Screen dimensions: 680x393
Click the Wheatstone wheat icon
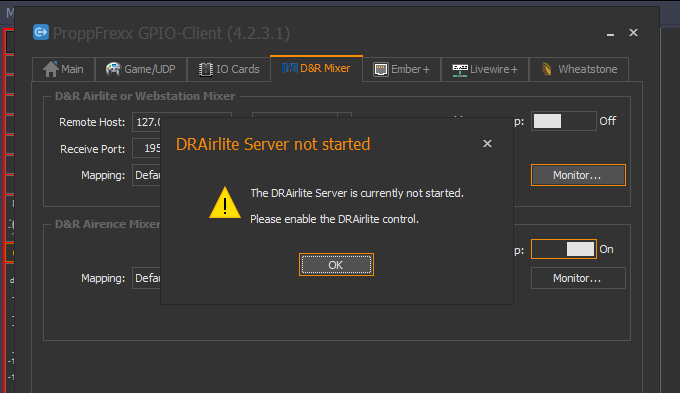tap(546, 69)
